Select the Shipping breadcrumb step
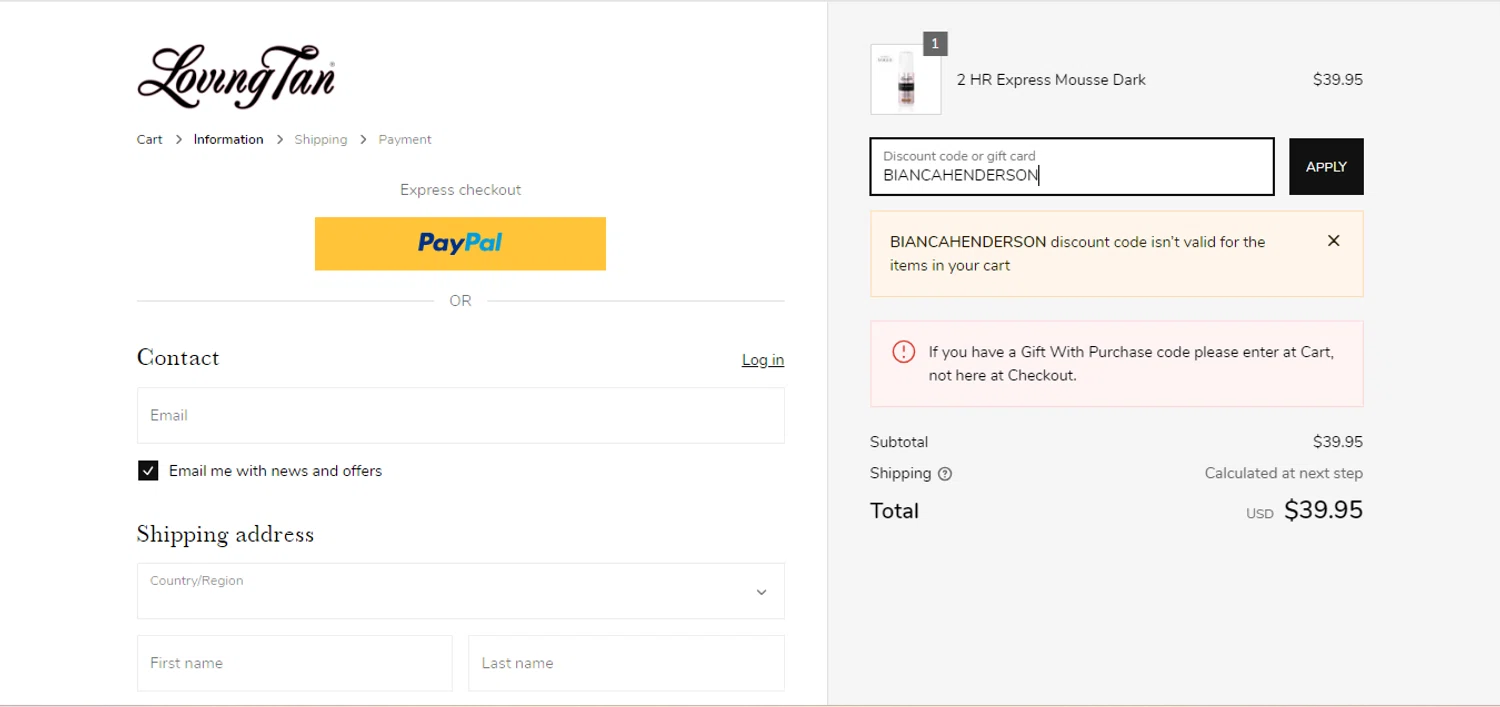 (320, 140)
